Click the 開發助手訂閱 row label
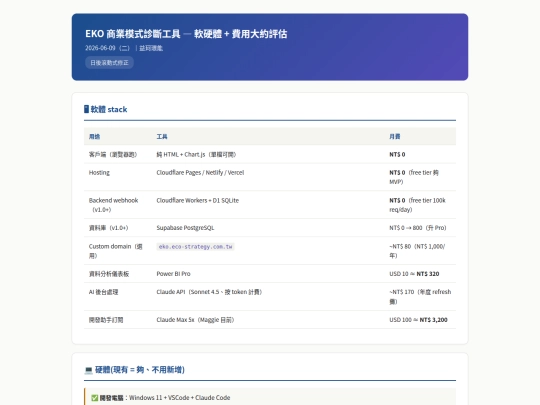 [x=106, y=320]
